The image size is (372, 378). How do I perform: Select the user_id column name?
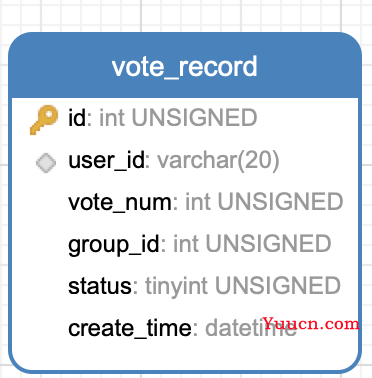pyautogui.click(x=106, y=160)
